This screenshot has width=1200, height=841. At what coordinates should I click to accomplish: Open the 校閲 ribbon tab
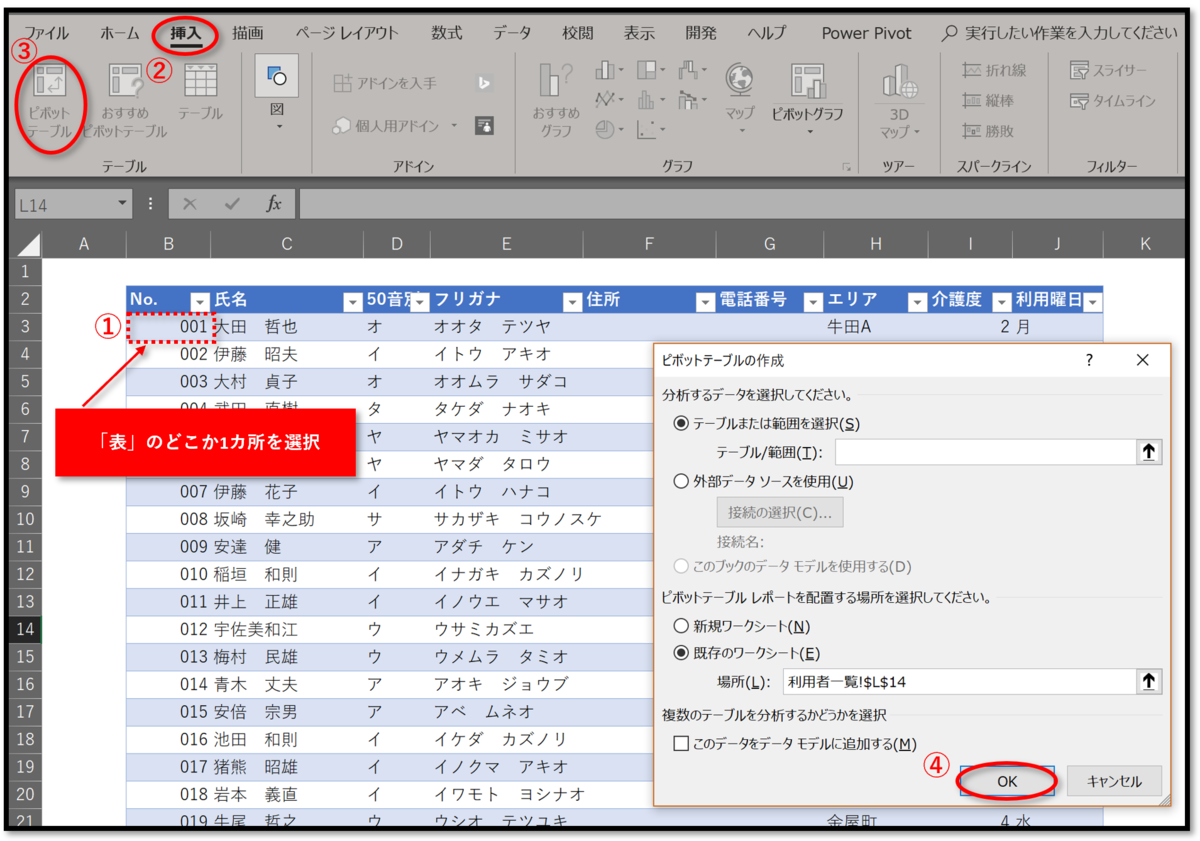577,32
